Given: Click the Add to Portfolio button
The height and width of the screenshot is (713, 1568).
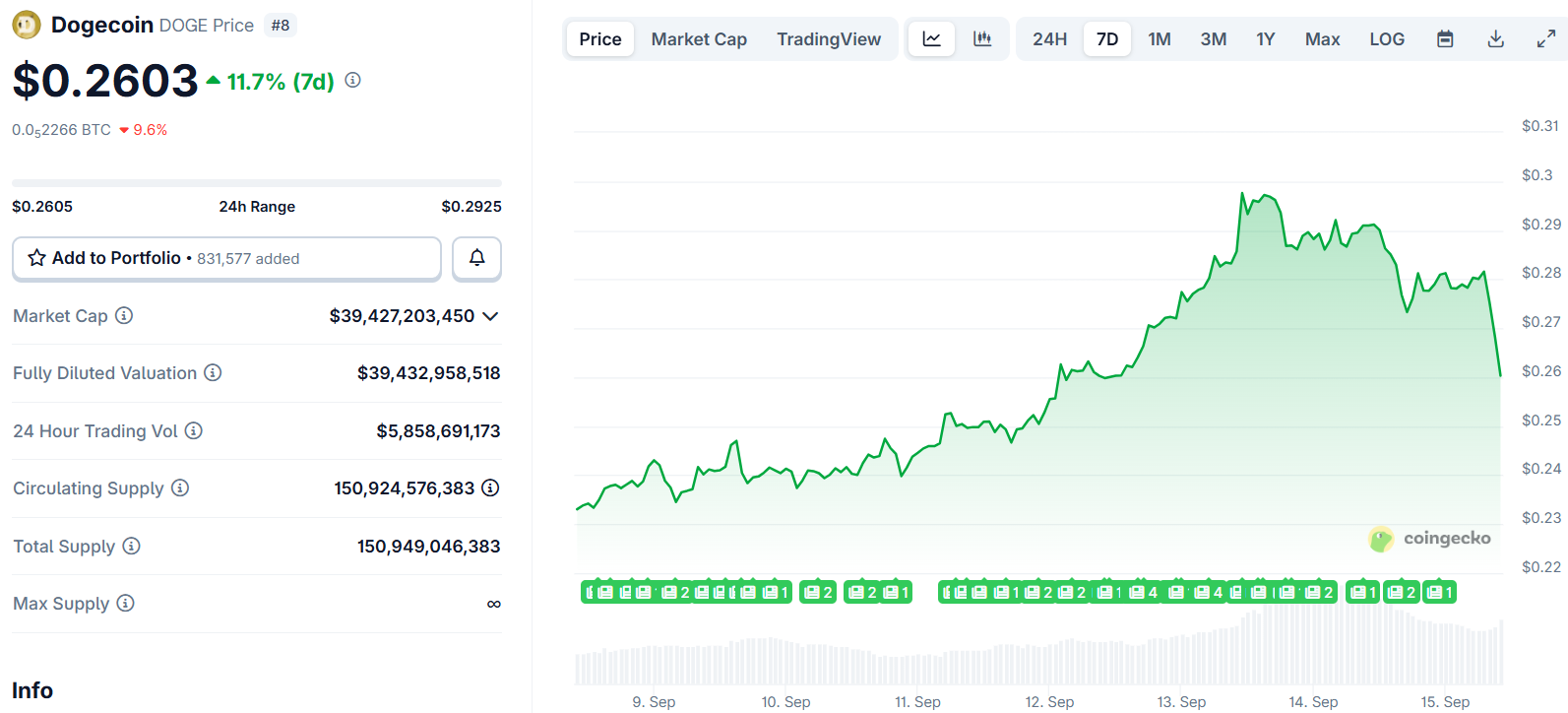Looking at the screenshot, I should 226,258.
